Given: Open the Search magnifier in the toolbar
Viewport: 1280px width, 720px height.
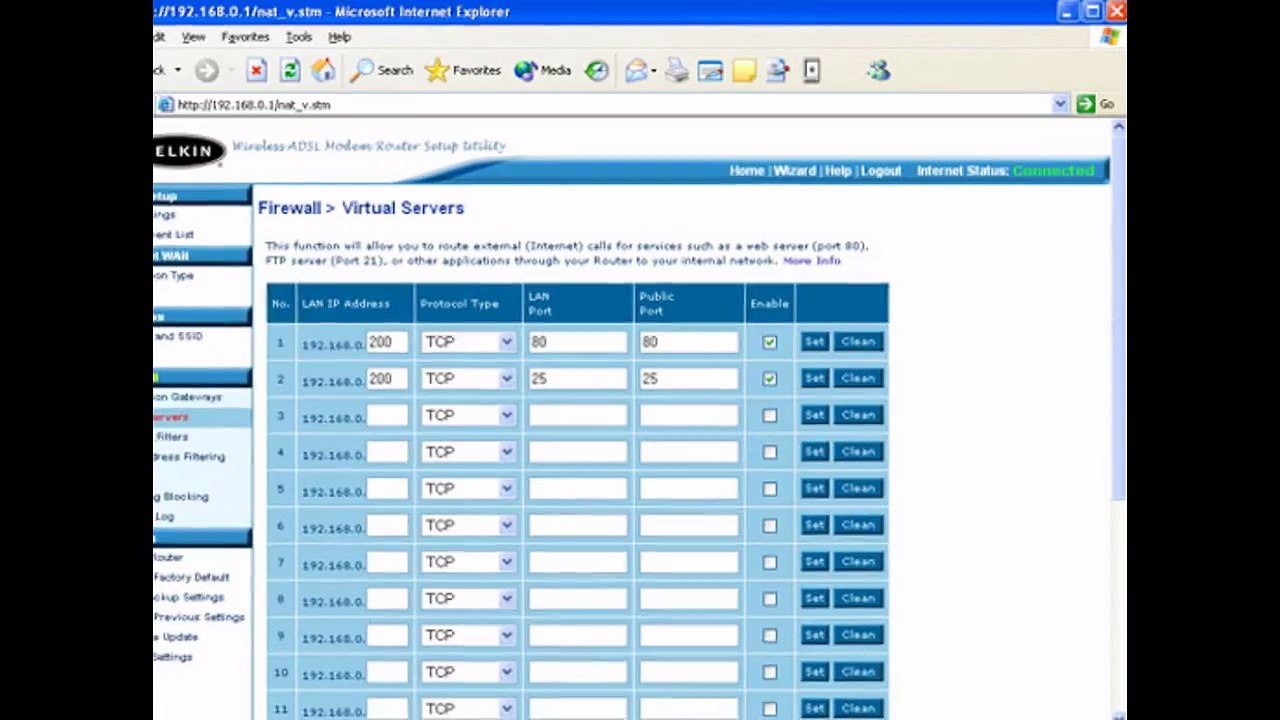Looking at the screenshot, I should (381, 70).
